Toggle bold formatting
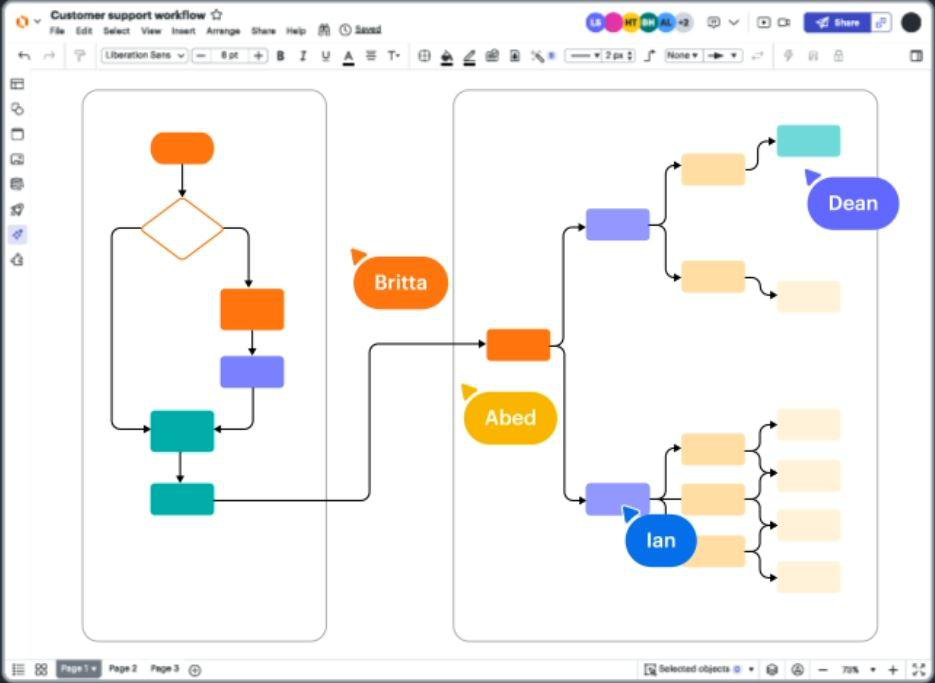 280,56
